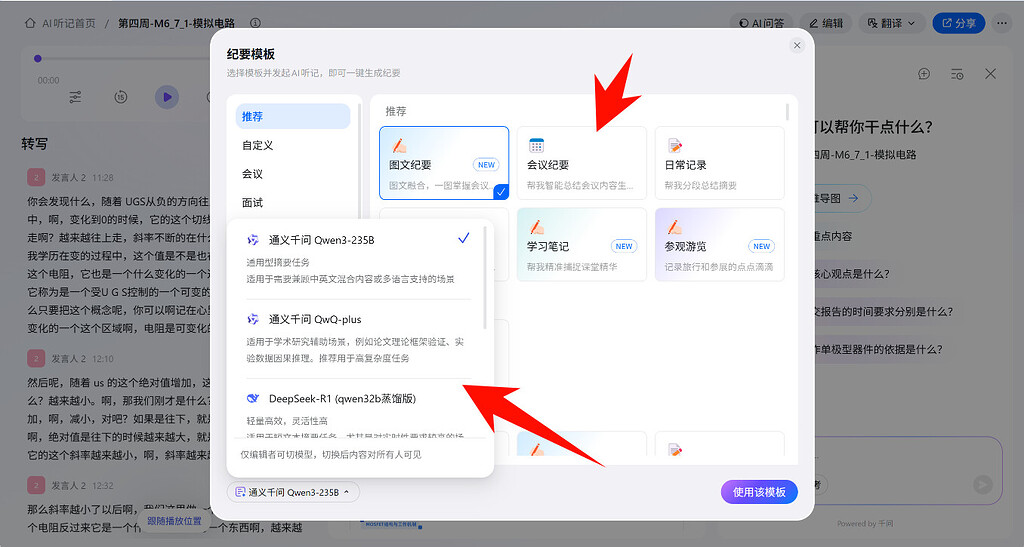Click the 学习笔记 pencil icon
This screenshot has height=547, width=1024.
536,227
